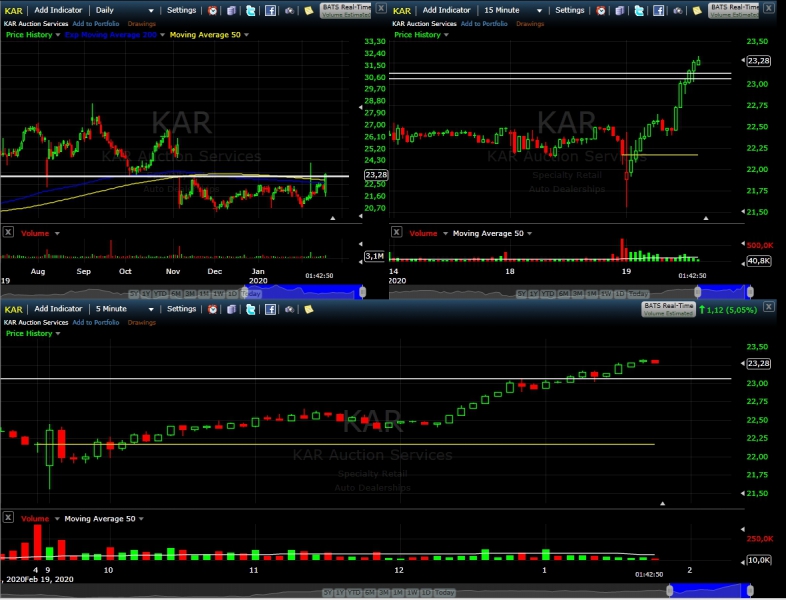This screenshot has width=786, height=600.
Task: Click the database stack icon in 15 Minute chart
Action: pos(620,11)
